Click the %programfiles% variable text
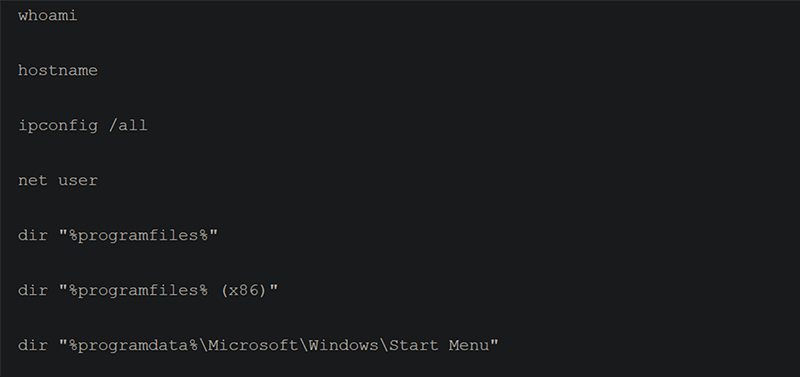Screen dimensions: 800x377 point(139,236)
